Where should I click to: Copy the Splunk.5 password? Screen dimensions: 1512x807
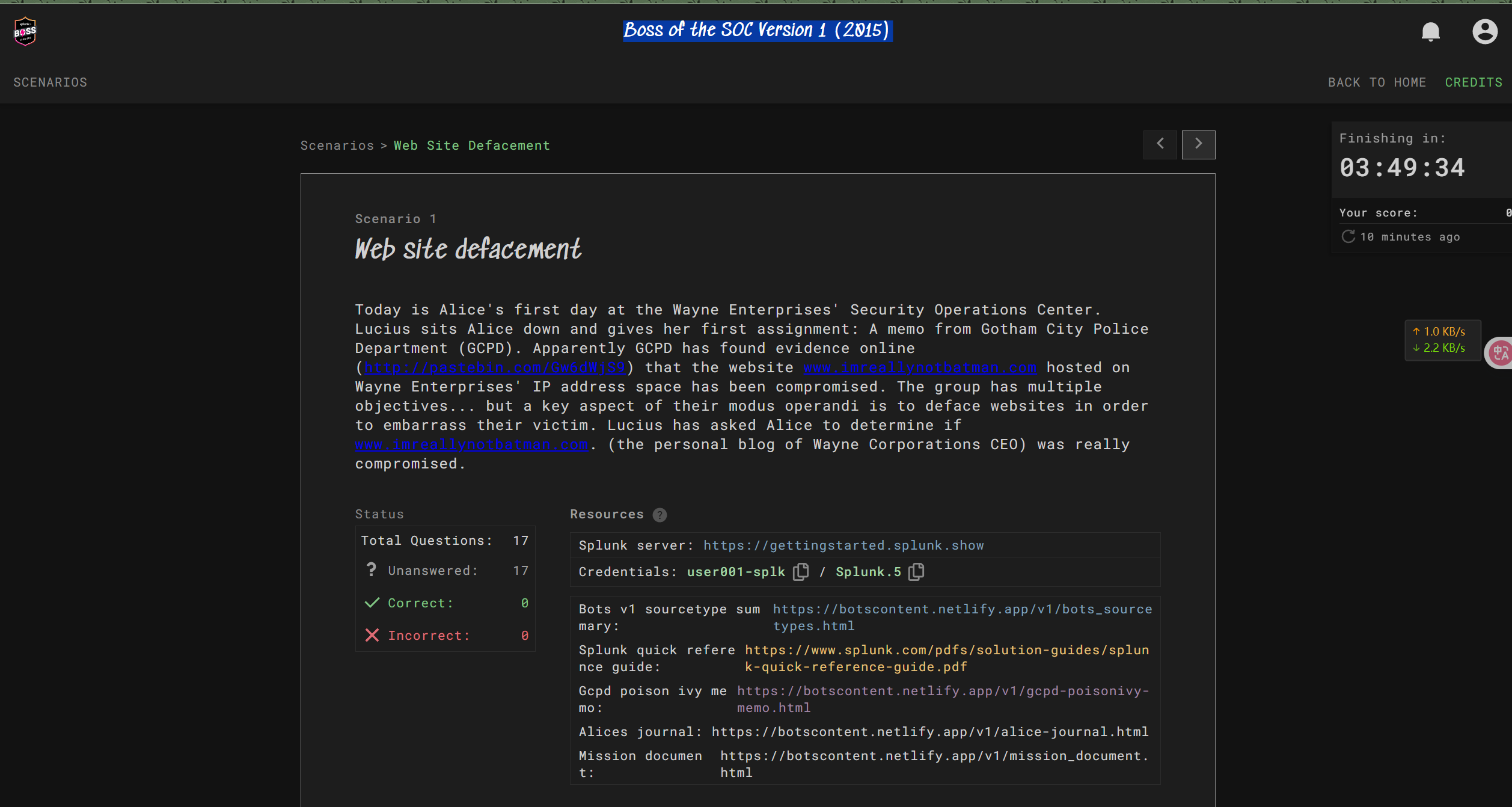[x=916, y=572]
